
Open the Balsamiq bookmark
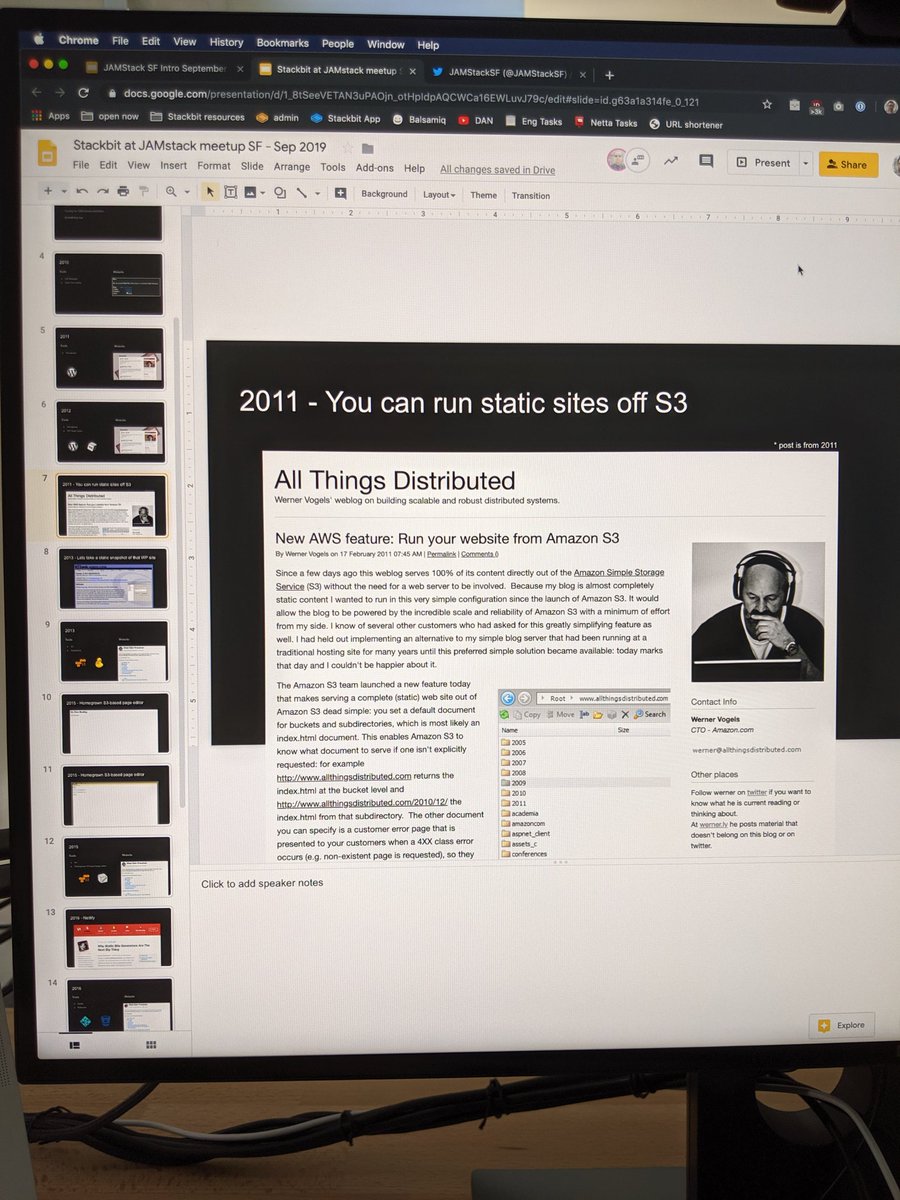coord(420,119)
